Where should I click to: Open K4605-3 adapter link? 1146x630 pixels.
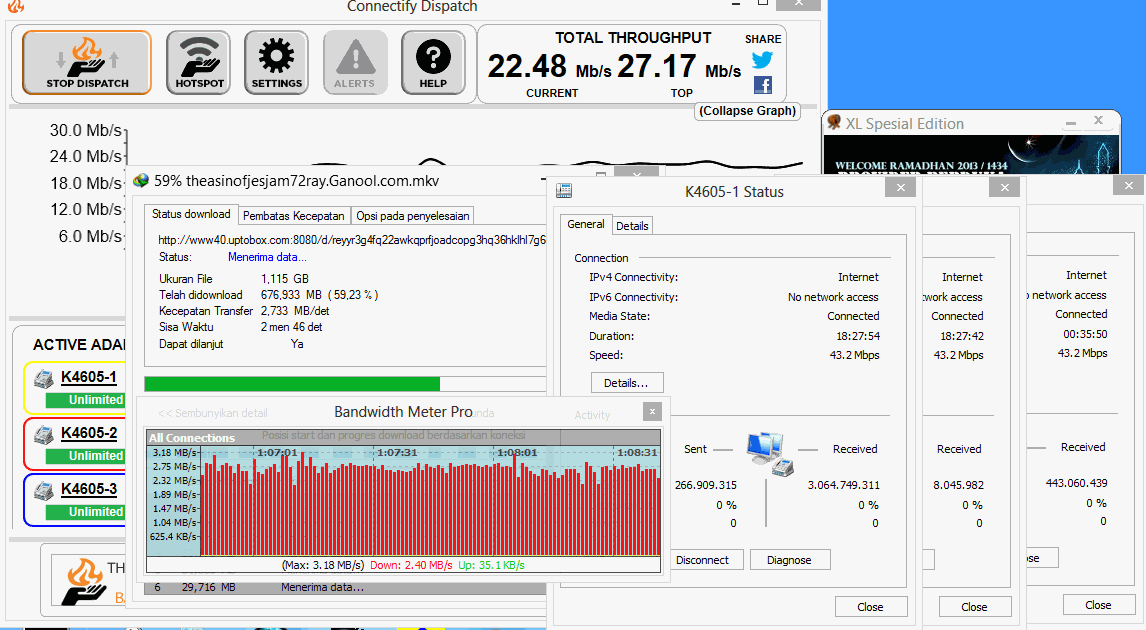point(88,489)
